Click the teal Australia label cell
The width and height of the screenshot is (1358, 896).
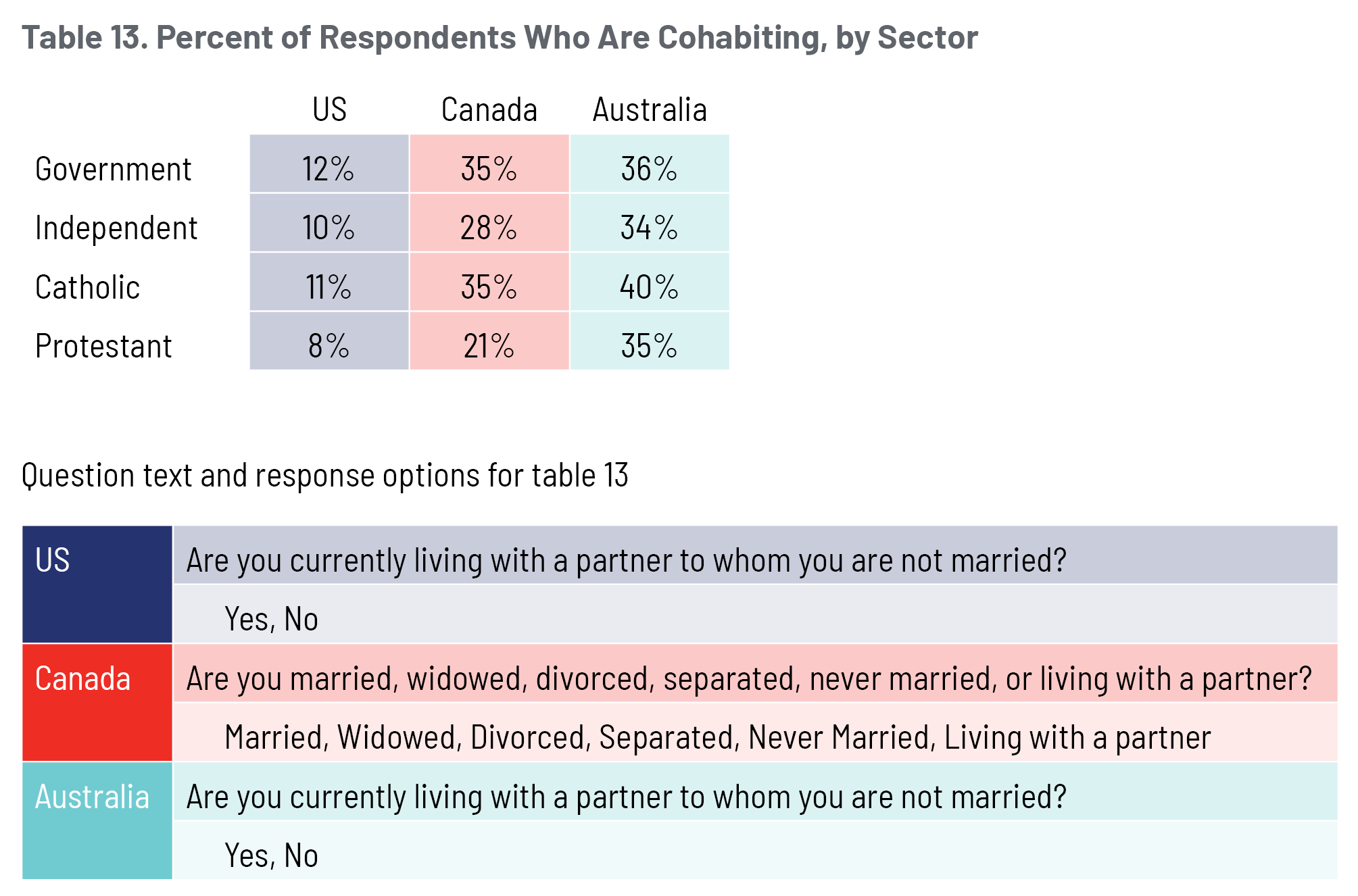click(97, 820)
